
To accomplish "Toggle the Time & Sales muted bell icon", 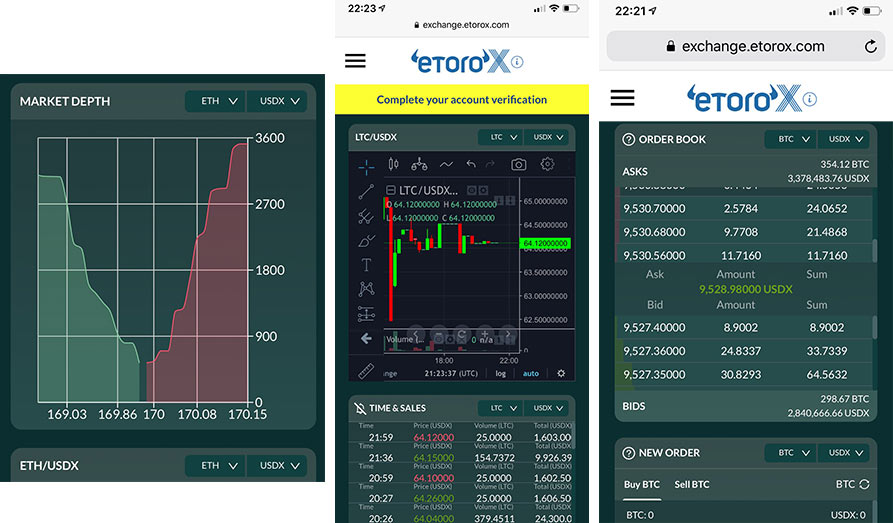I will [359, 408].
